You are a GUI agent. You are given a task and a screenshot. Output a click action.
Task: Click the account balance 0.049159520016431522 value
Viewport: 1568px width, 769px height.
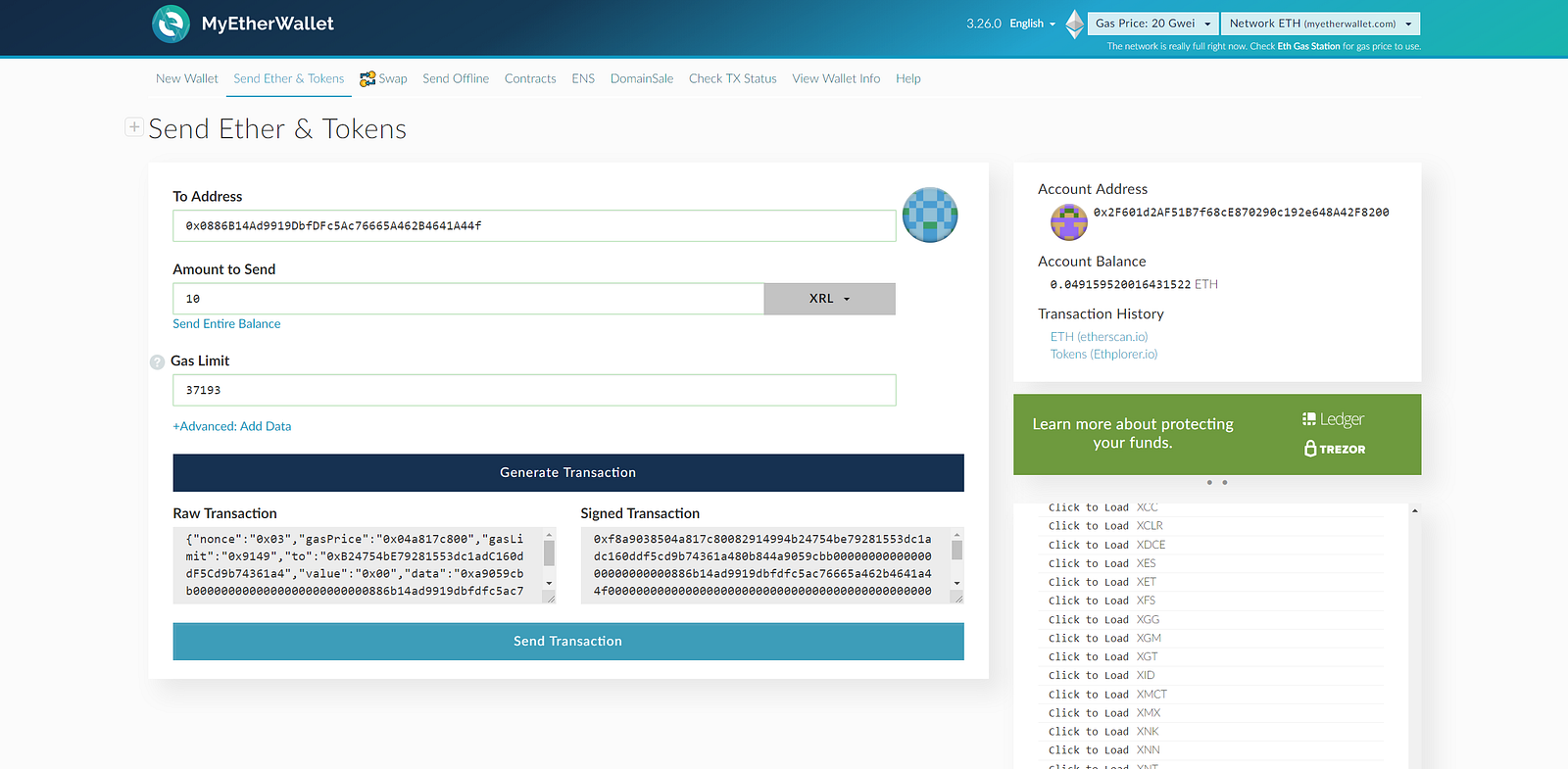click(1120, 285)
